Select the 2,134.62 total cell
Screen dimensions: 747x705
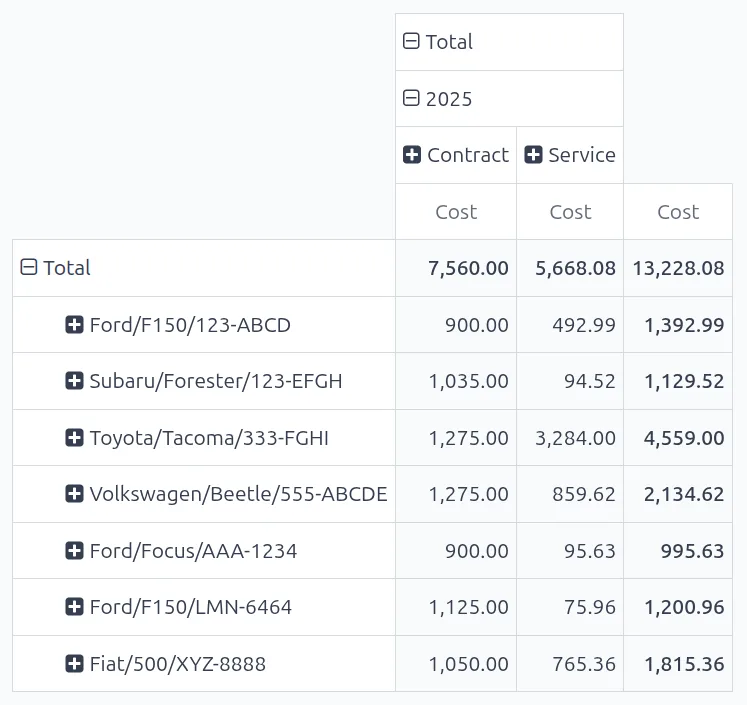pyautogui.click(x=678, y=494)
